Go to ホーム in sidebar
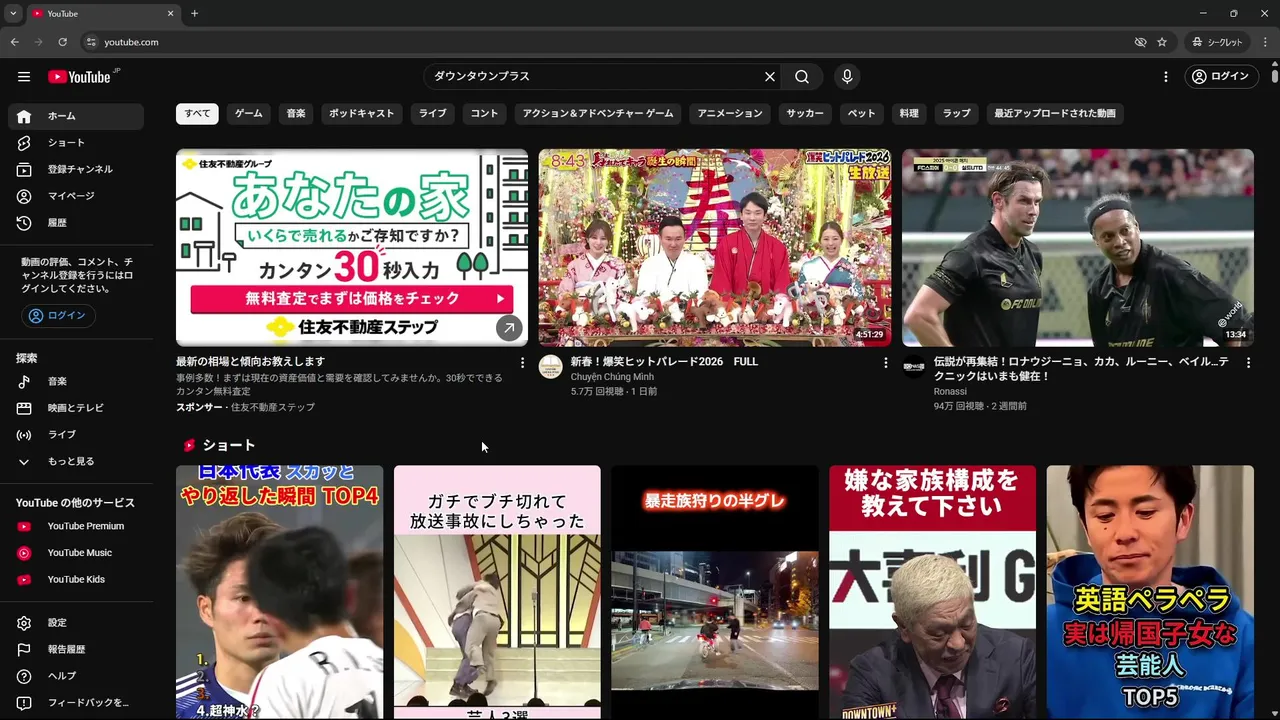 click(x=76, y=116)
